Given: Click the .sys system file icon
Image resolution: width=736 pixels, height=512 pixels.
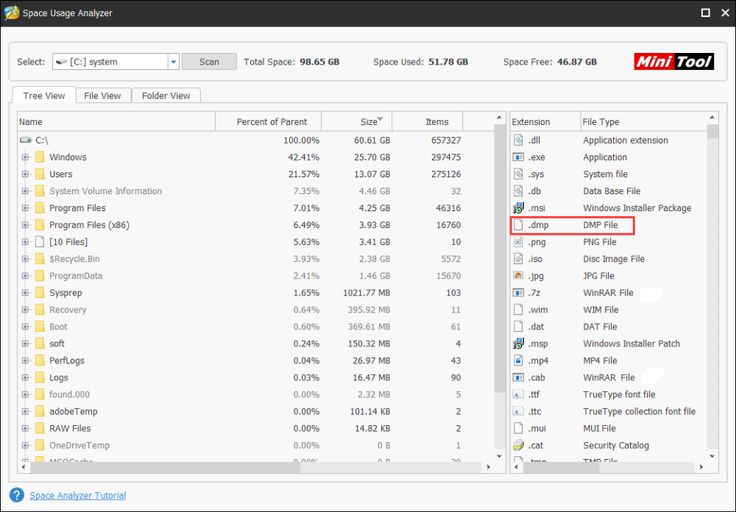Looking at the screenshot, I should 518,174.
